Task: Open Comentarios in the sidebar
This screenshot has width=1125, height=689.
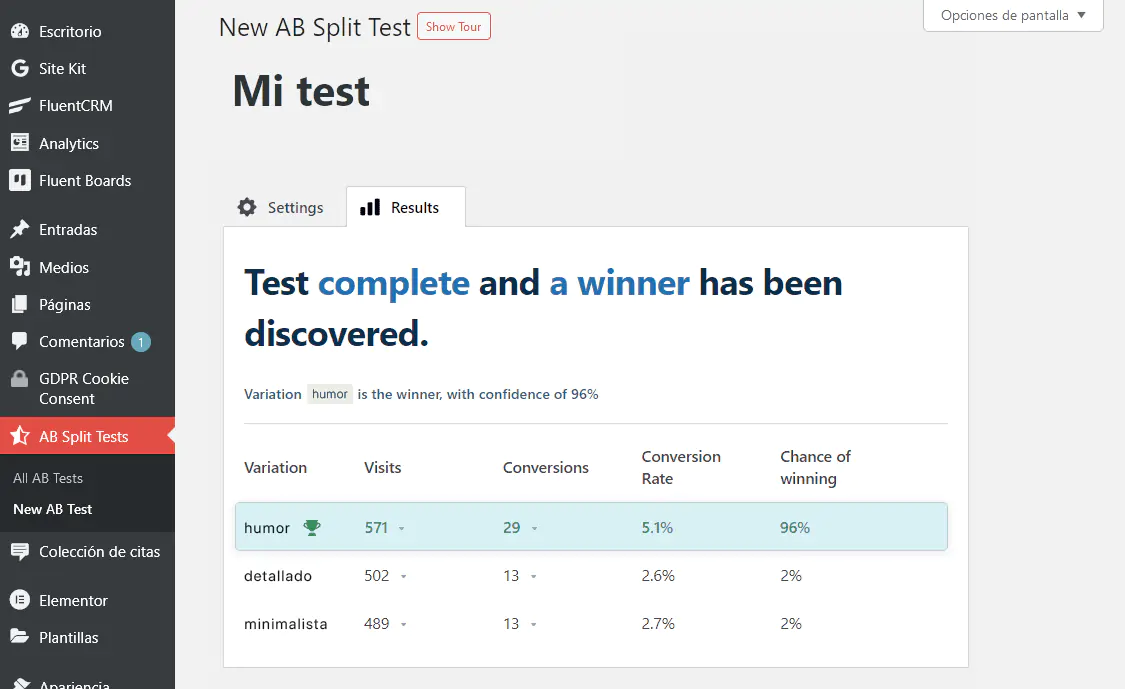Action: tap(81, 342)
